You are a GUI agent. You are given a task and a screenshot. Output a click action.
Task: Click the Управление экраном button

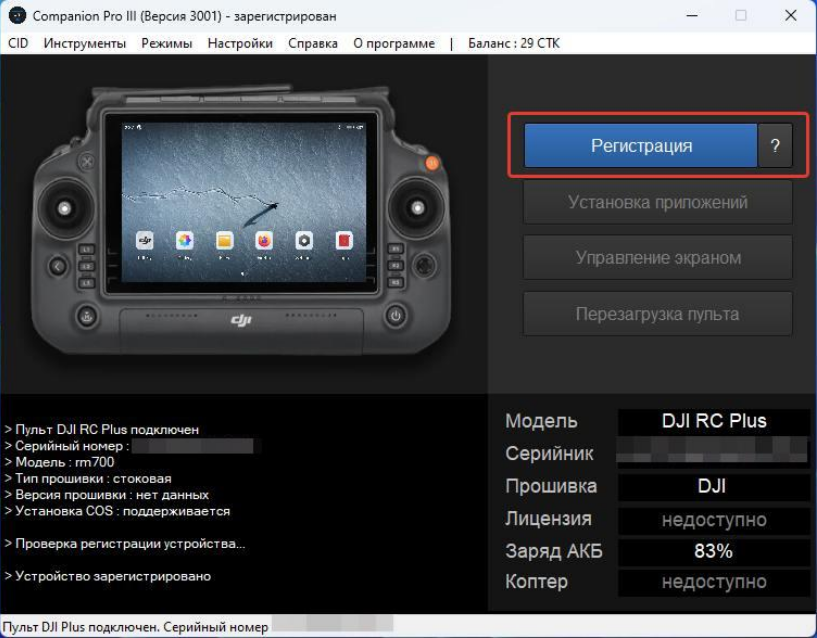[658, 257]
